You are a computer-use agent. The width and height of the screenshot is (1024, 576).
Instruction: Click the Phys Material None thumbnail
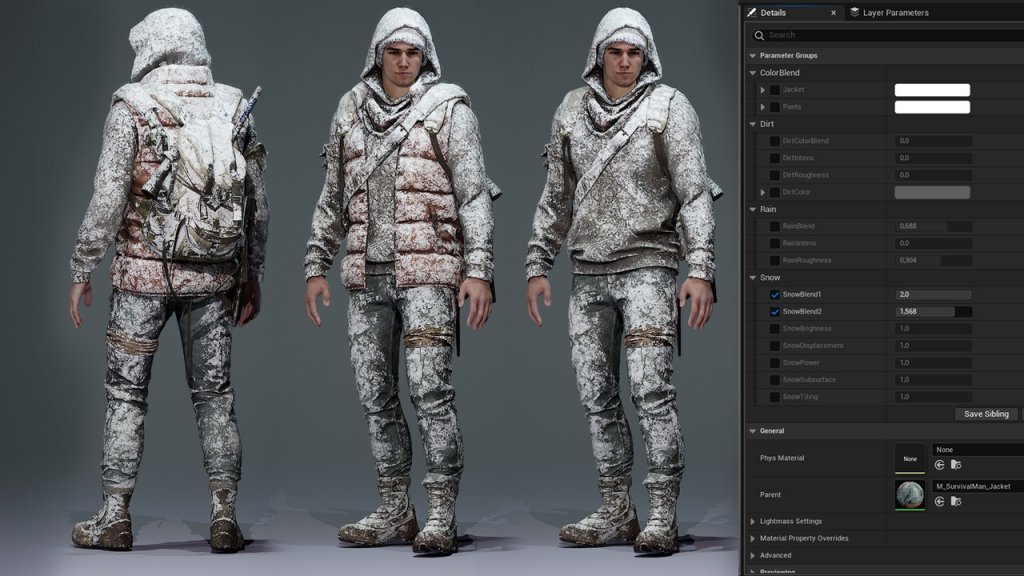[x=910, y=458]
